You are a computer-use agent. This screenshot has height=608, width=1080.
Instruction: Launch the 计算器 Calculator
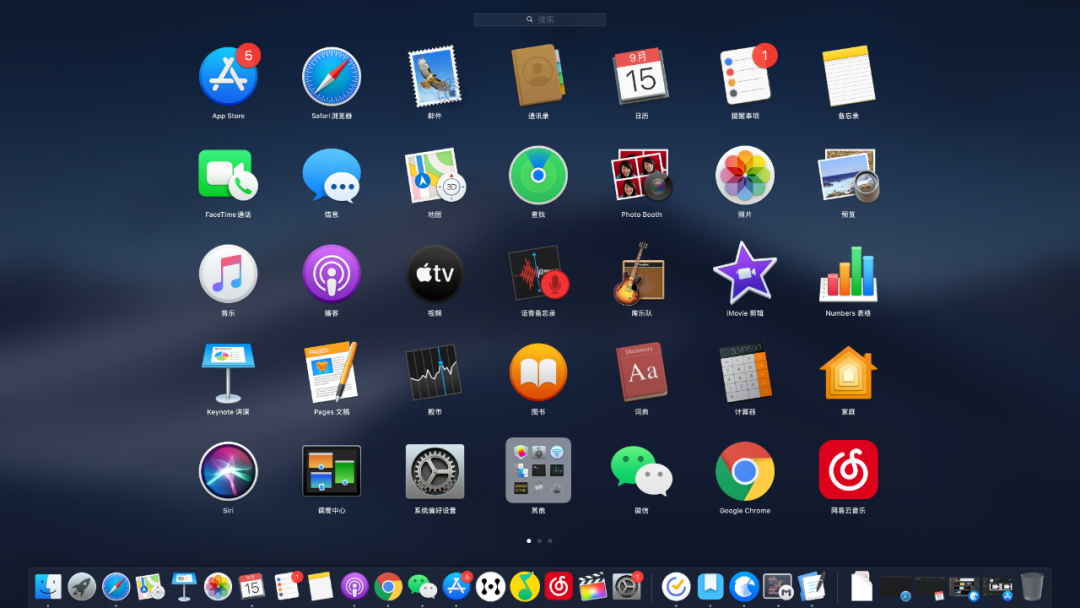pyautogui.click(x=745, y=373)
